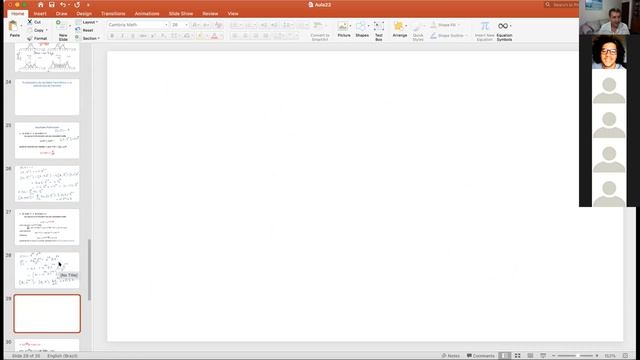Open the Slide Show ribbon tab
This screenshot has height=360, width=640.
pyautogui.click(x=181, y=13)
